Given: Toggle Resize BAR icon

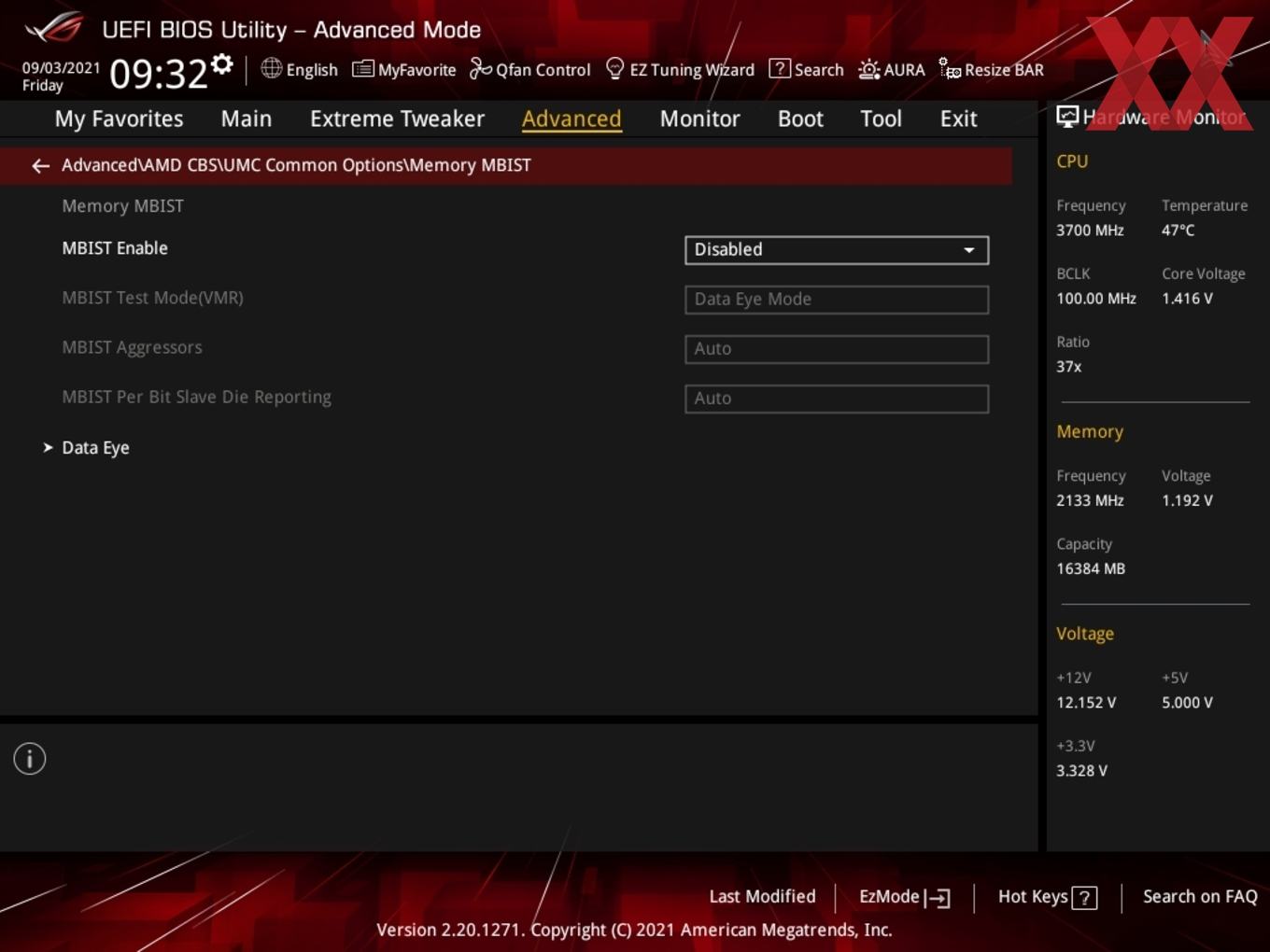Looking at the screenshot, I should pos(950,69).
